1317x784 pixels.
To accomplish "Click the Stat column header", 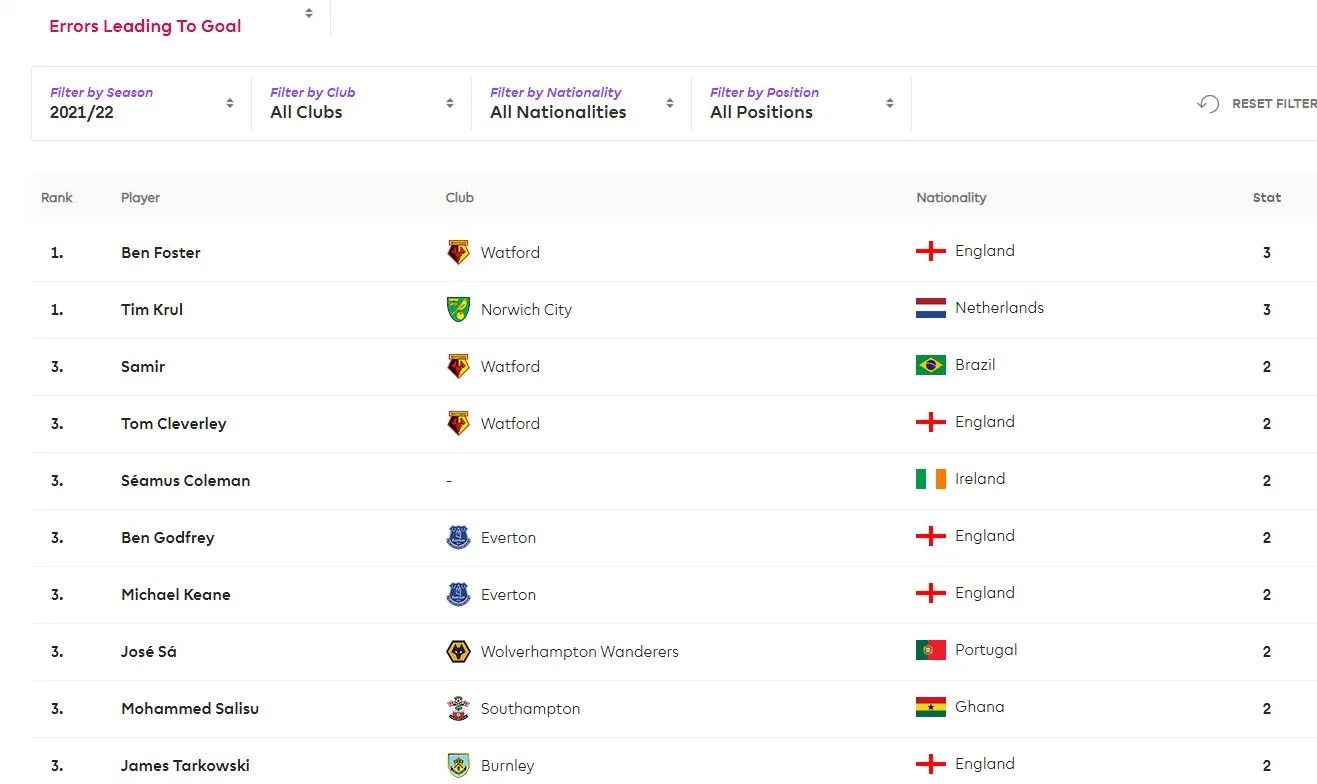I will [x=1266, y=197].
